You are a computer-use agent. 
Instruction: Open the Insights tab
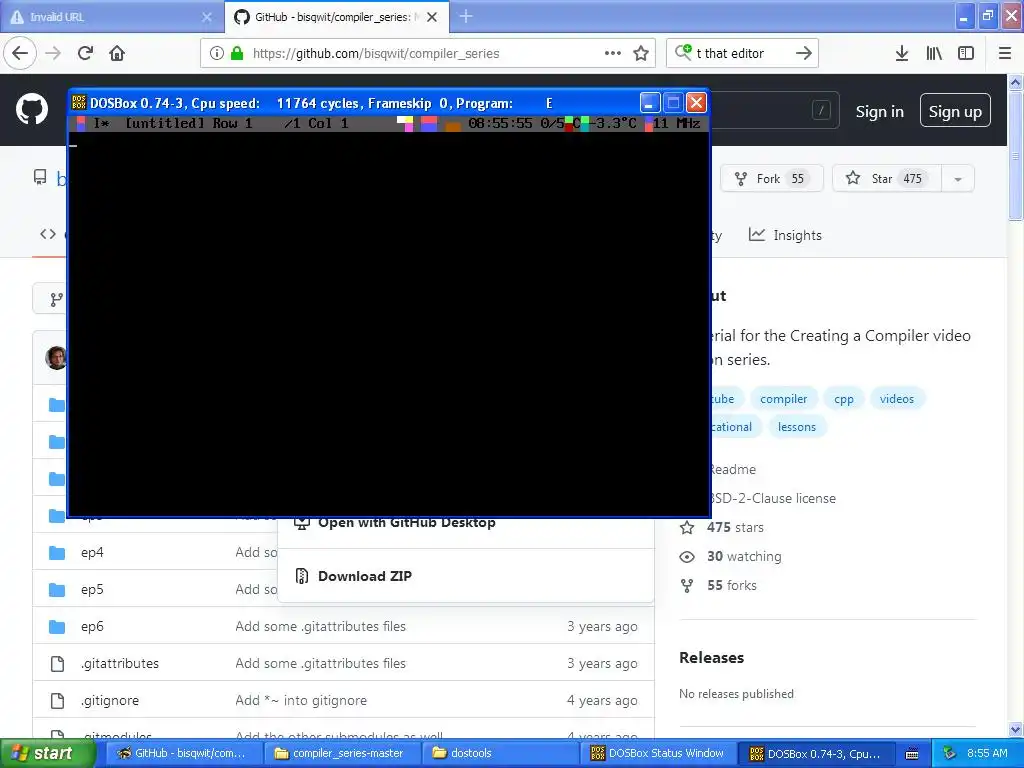pyautogui.click(x=785, y=235)
